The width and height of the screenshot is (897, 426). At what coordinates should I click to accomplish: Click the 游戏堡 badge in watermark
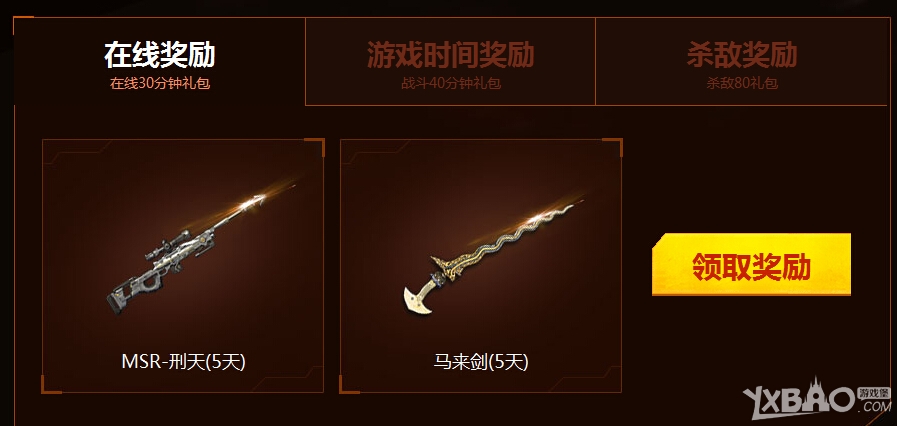point(874,393)
